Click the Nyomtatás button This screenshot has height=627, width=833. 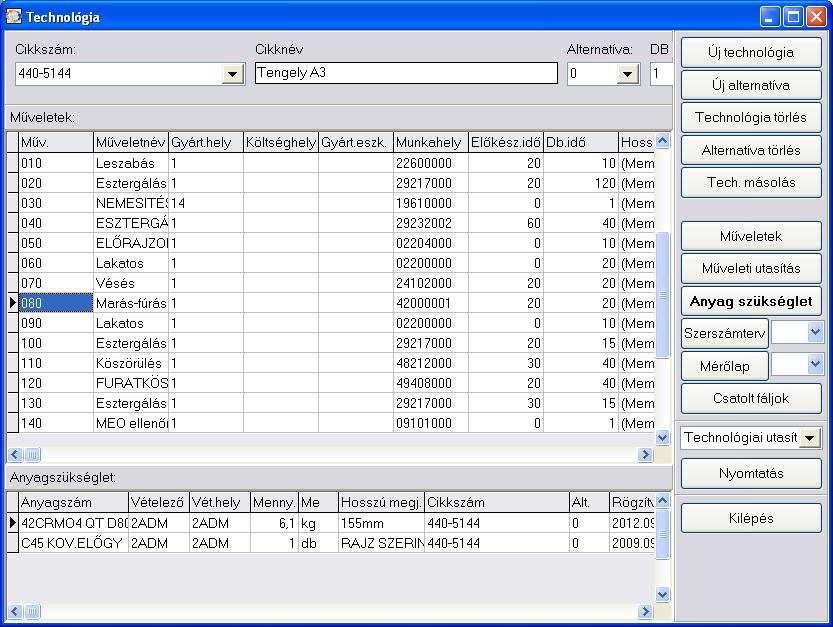click(751, 473)
